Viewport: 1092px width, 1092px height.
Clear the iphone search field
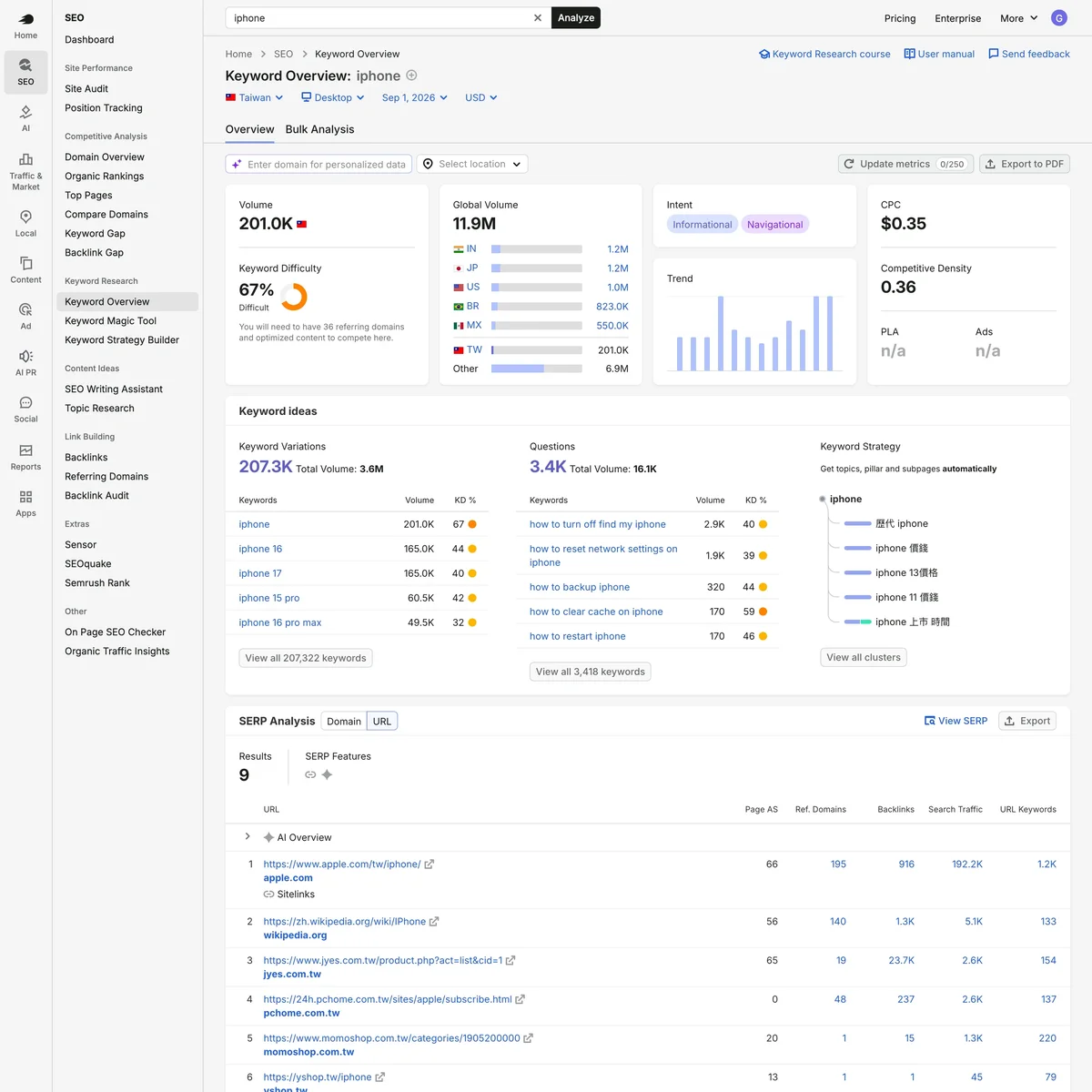(x=538, y=18)
